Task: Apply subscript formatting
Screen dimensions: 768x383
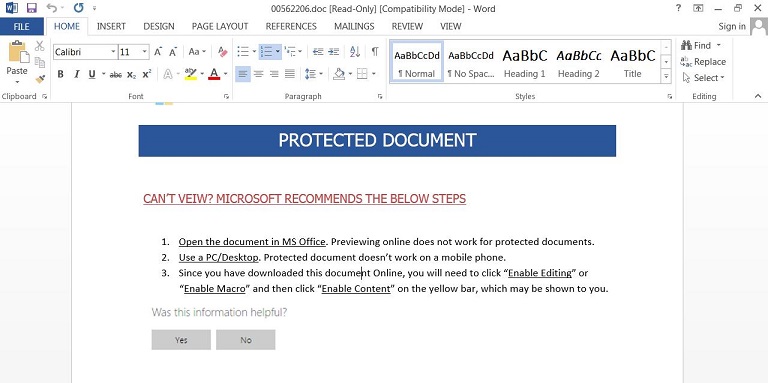Action: pos(131,74)
